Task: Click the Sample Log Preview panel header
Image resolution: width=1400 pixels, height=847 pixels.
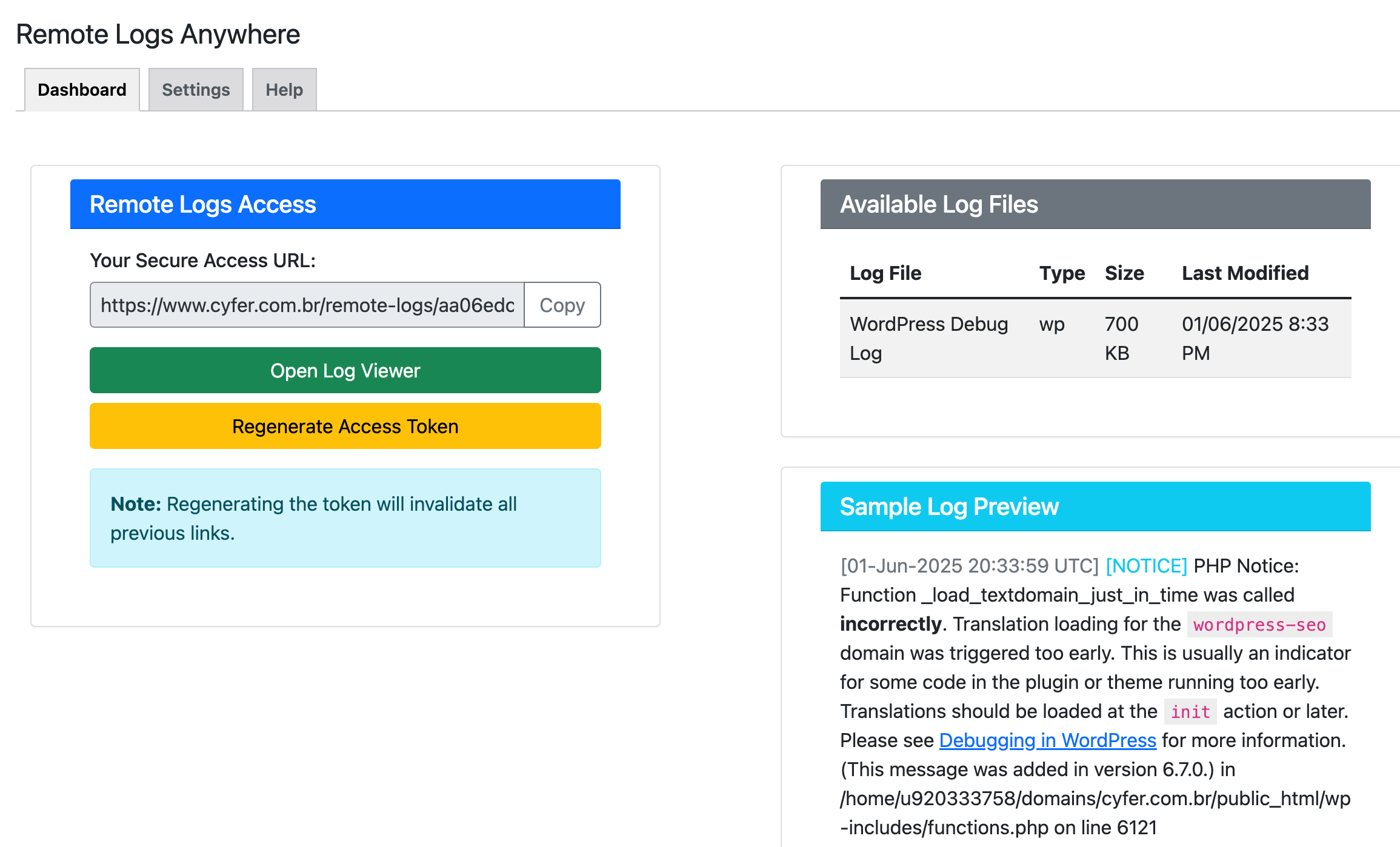Action: point(1095,507)
